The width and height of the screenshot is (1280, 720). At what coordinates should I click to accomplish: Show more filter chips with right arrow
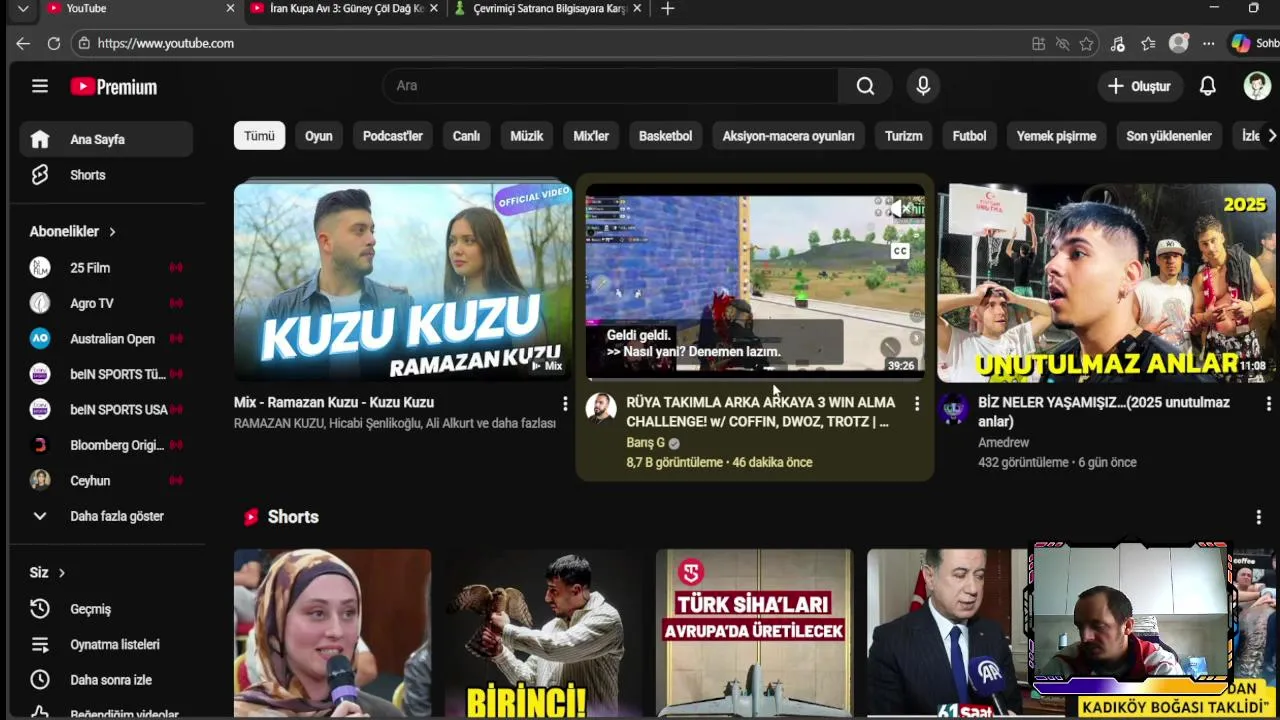click(x=1271, y=136)
